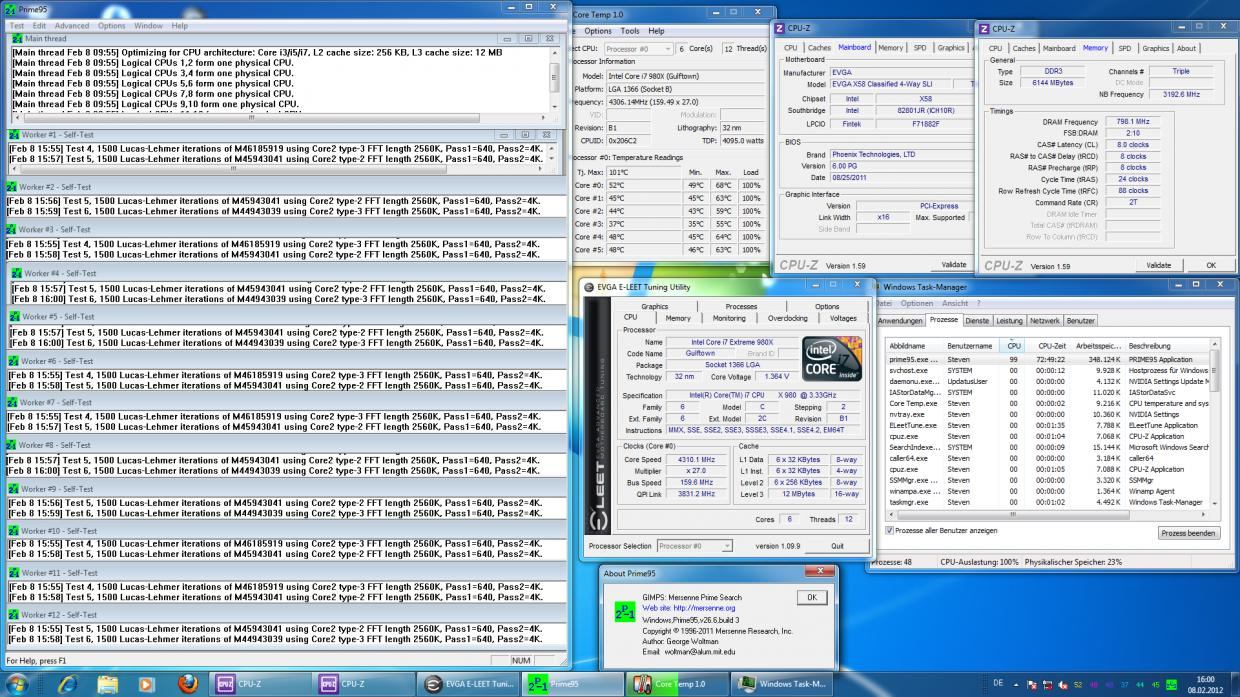This screenshot has height=697, width=1240.
Task: Select prime95.exe row in Task-Manager
Action: tap(1047, 359)
